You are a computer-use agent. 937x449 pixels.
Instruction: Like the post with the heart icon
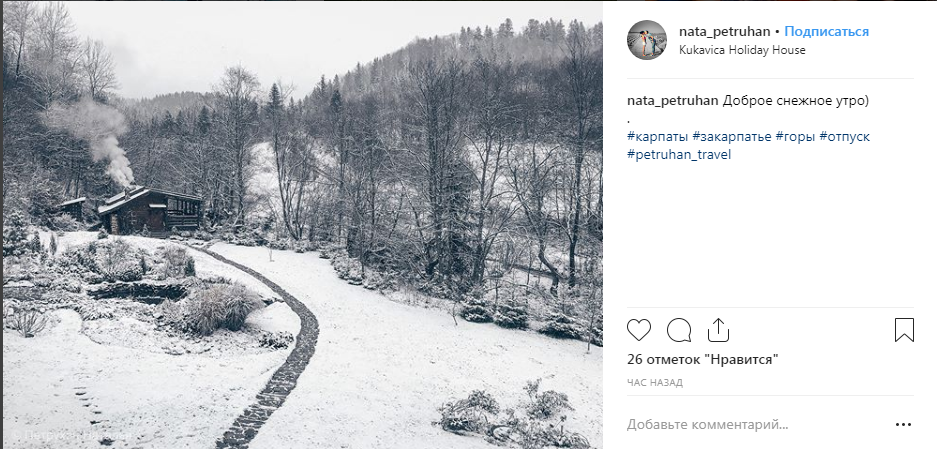tap(639, 330)
